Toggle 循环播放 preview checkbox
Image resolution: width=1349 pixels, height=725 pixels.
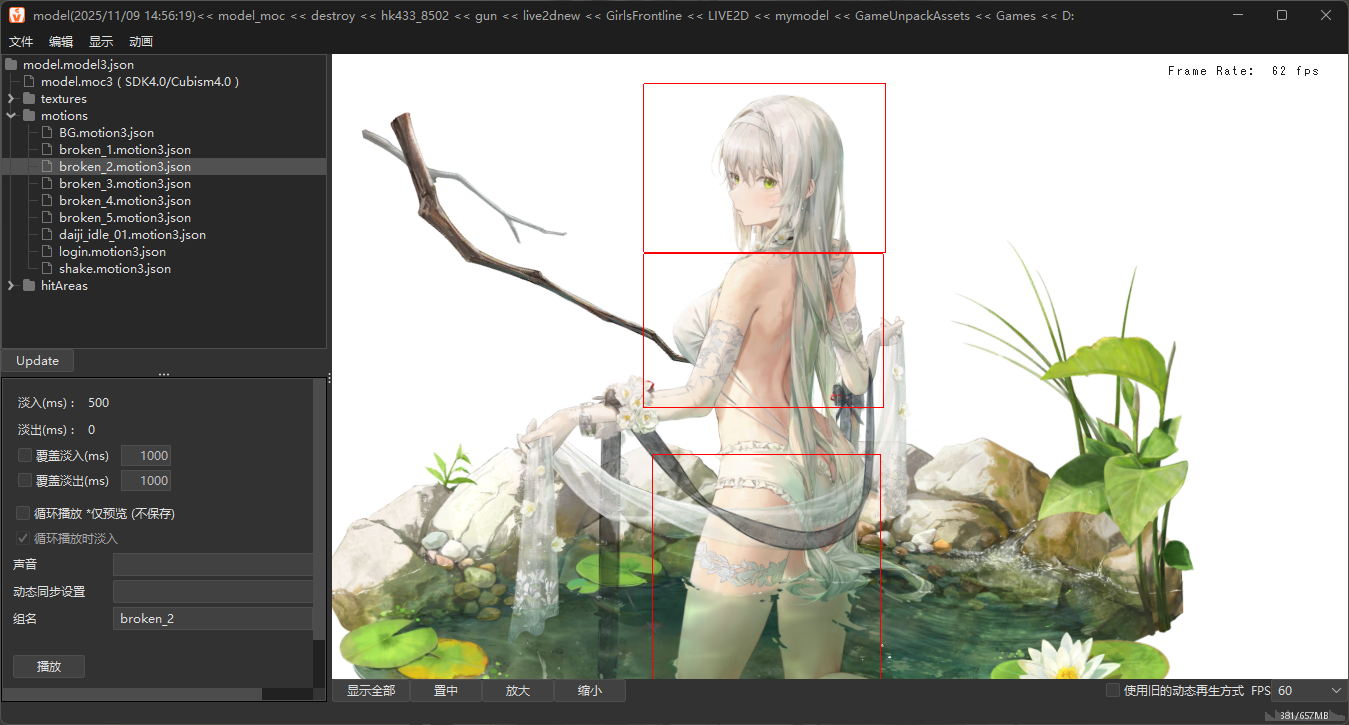[23, 513]
